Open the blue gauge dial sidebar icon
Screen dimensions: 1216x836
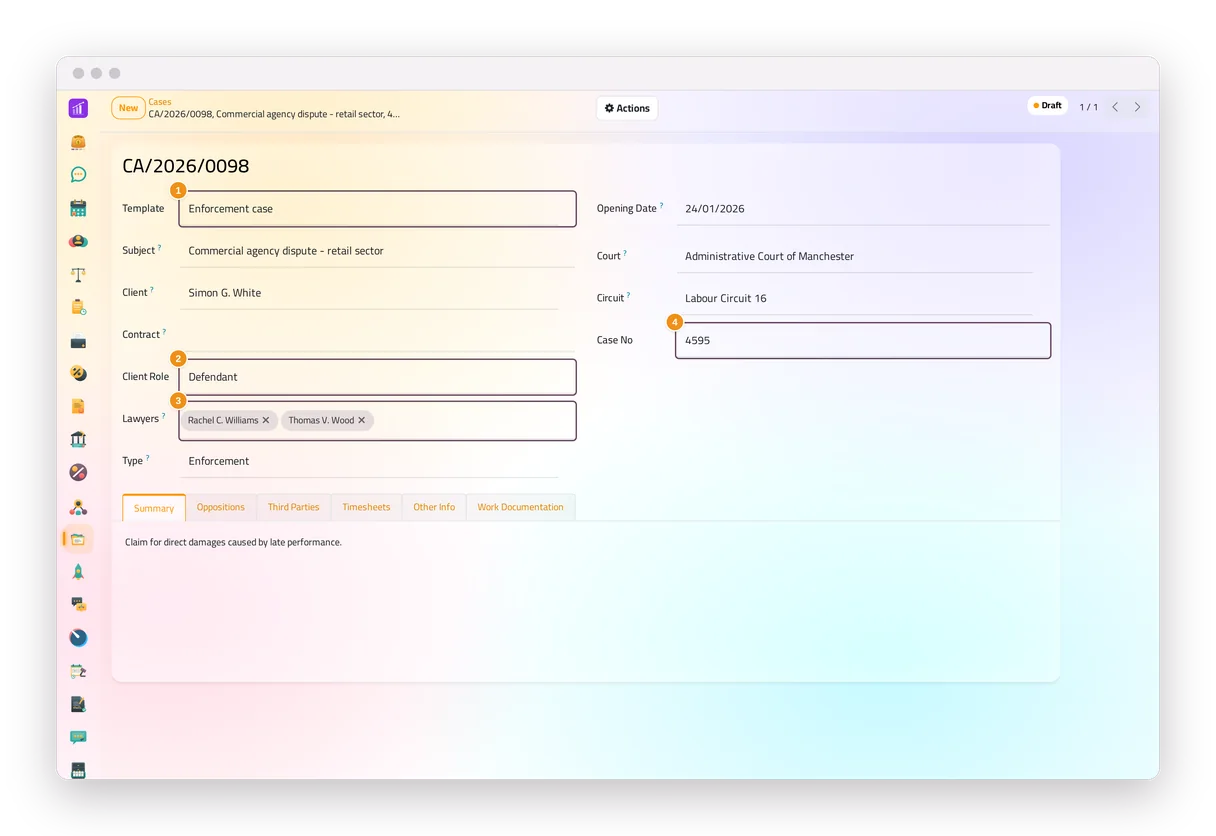(78, 638)
